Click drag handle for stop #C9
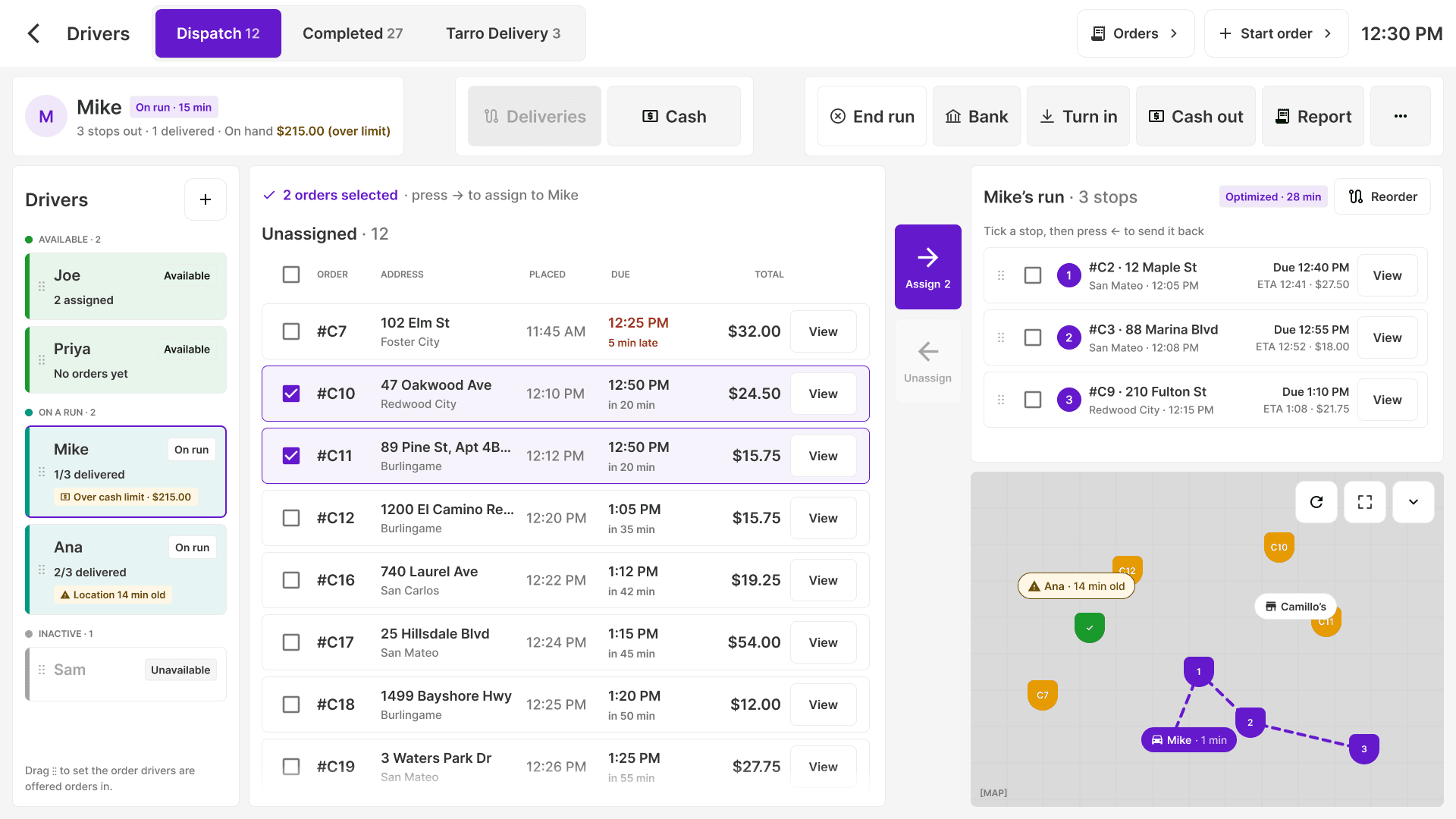Screen dimensions: 1456x819 (1001, 400)
